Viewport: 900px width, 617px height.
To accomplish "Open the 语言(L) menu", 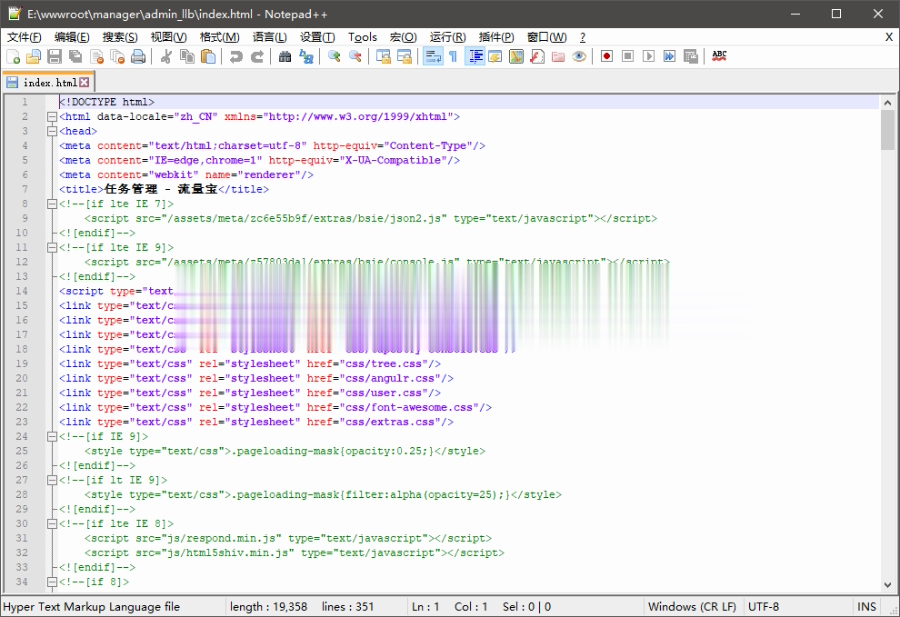I will (x=270, y=37).
